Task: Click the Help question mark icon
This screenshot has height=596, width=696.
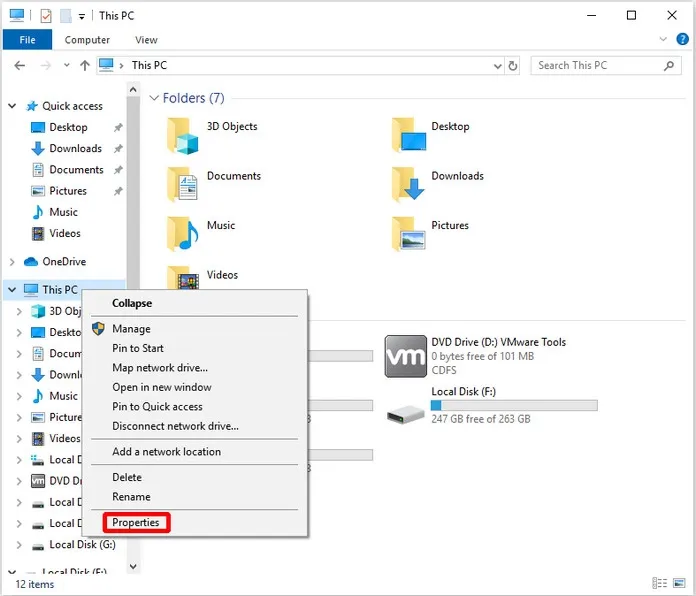Action: (x=682, y=39)
